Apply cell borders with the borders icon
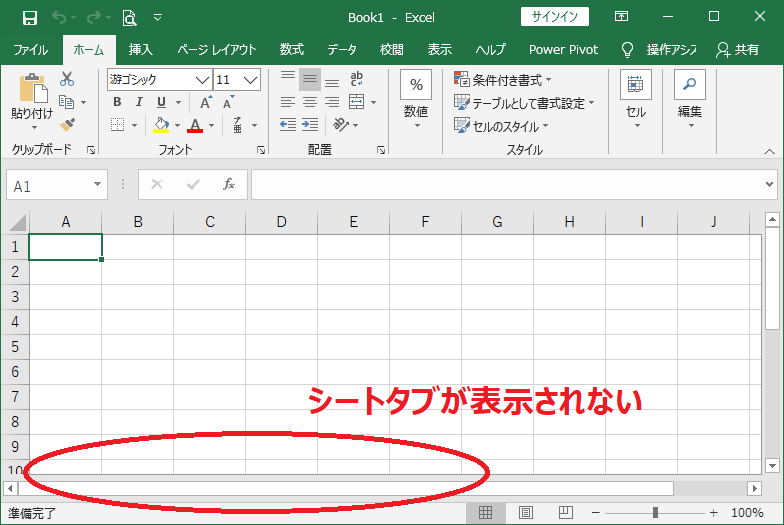The image size is (784, 525). pyautogui.click(x=118, y=125)
